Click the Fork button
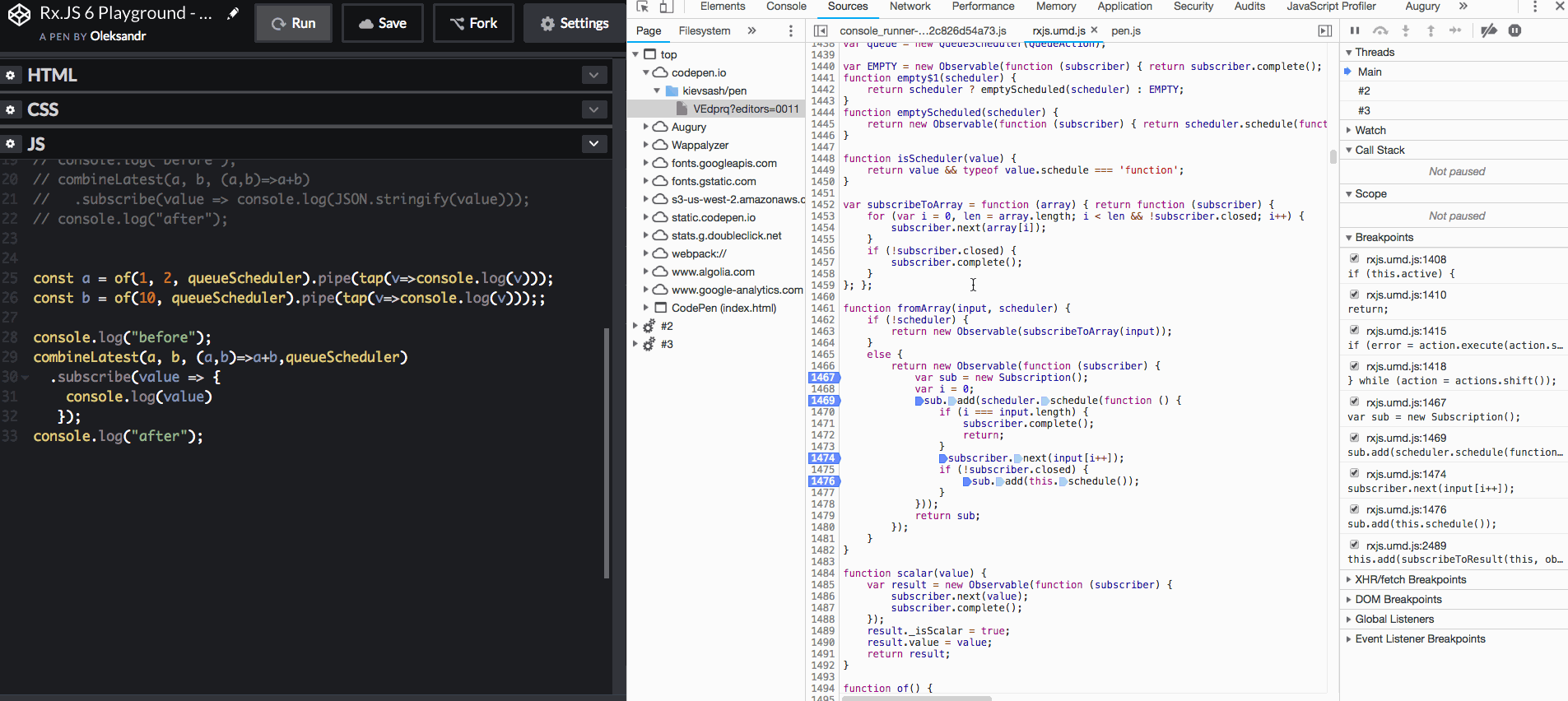 473,23
